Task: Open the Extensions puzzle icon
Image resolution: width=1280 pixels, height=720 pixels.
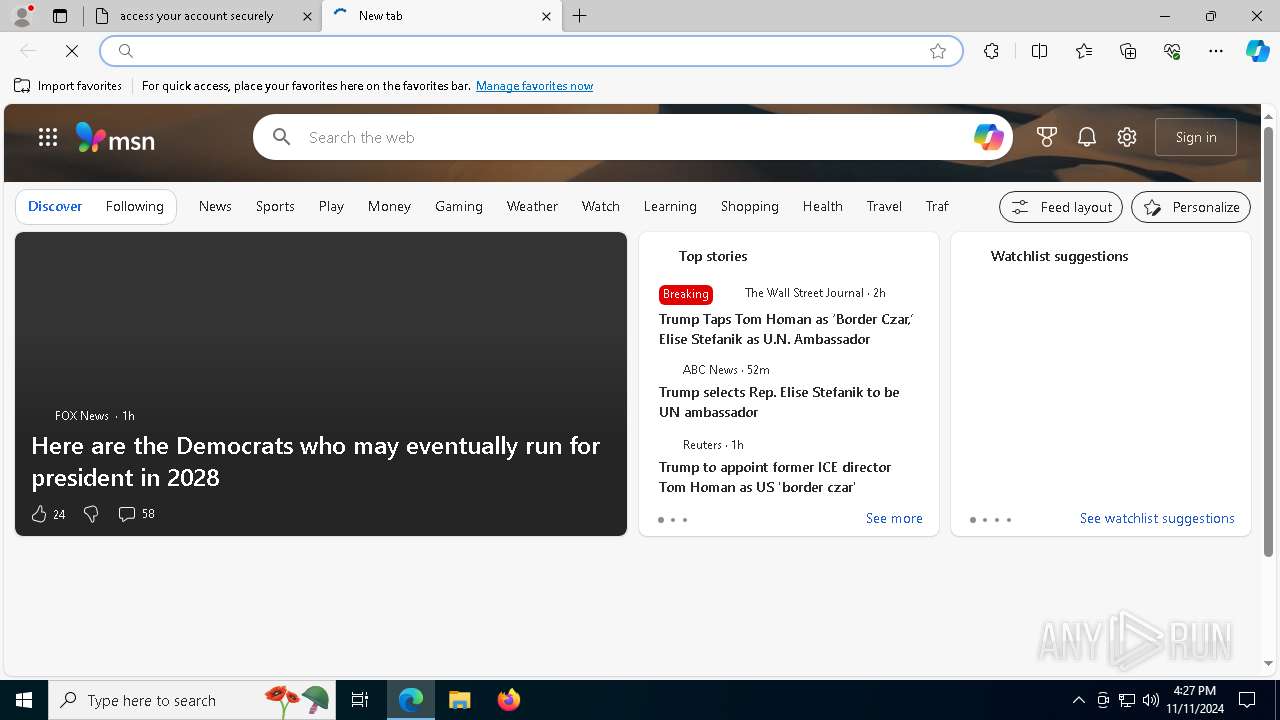Action: coord(991,51)
